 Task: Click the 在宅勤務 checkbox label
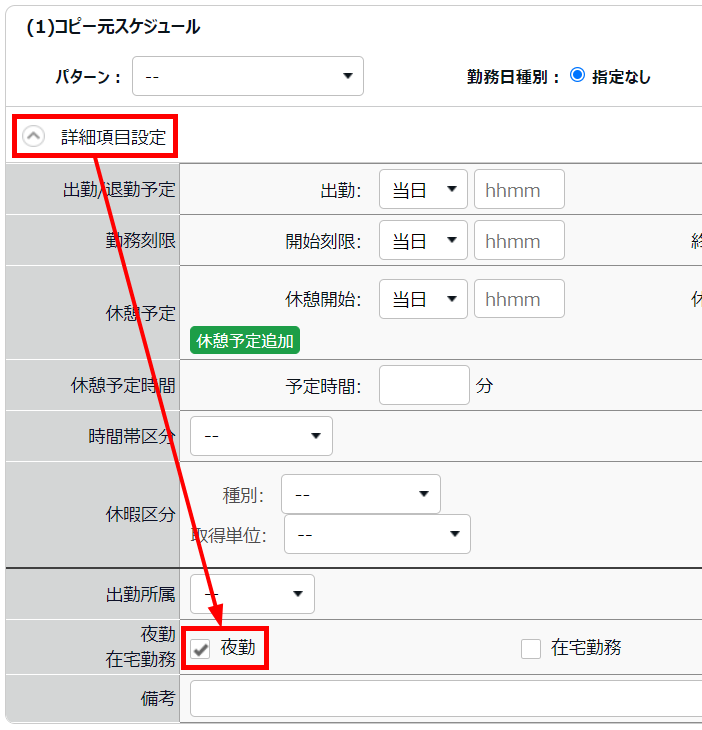pos(586,648)
